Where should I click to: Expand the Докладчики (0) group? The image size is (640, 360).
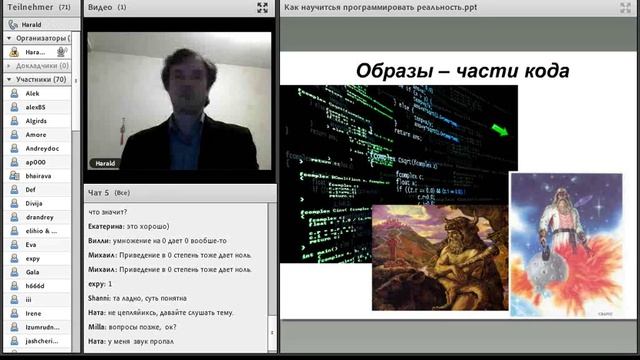[x=9, y=66]
